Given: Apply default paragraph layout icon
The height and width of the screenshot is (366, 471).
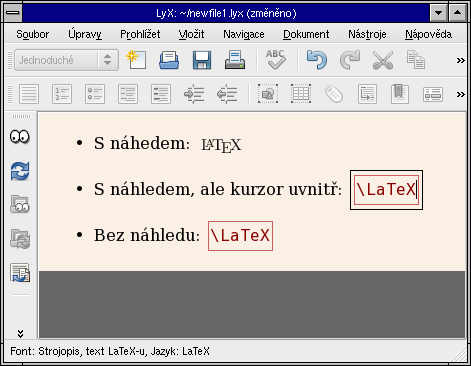Looking at the screenshot, I should (x=29, y=94).
